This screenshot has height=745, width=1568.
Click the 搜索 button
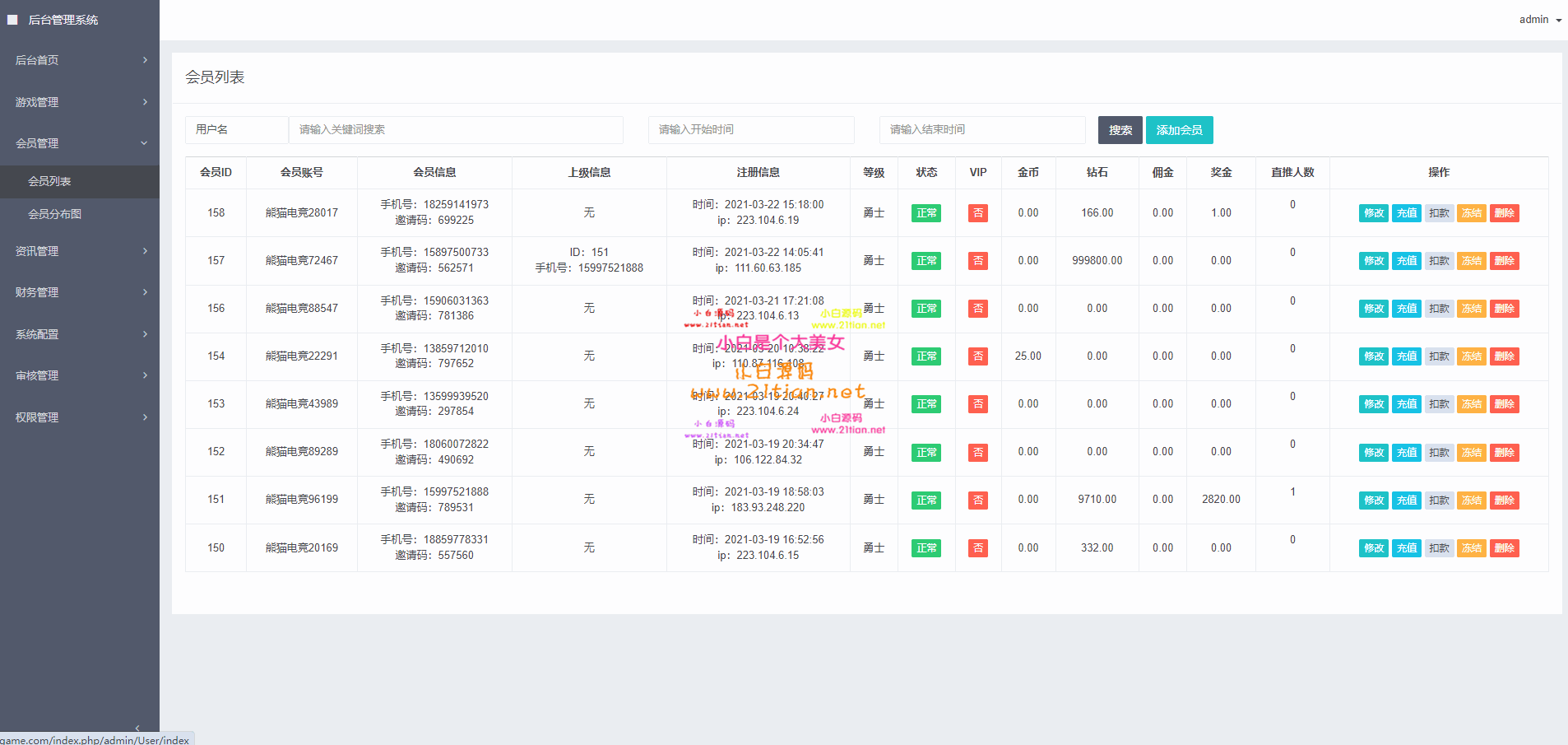(x=1120, y=130)
